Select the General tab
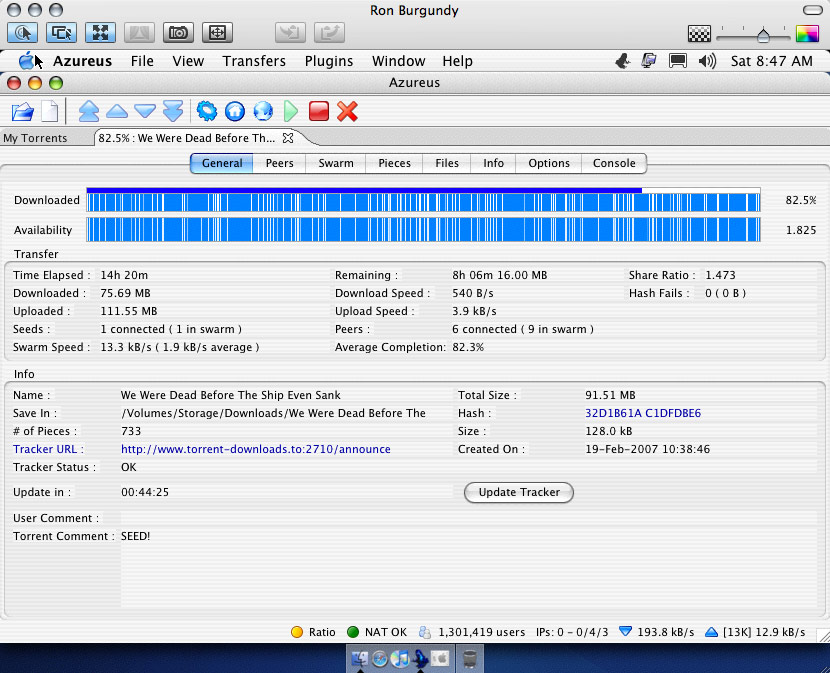Viewport: 830px width, 673px height. point(222,163)
